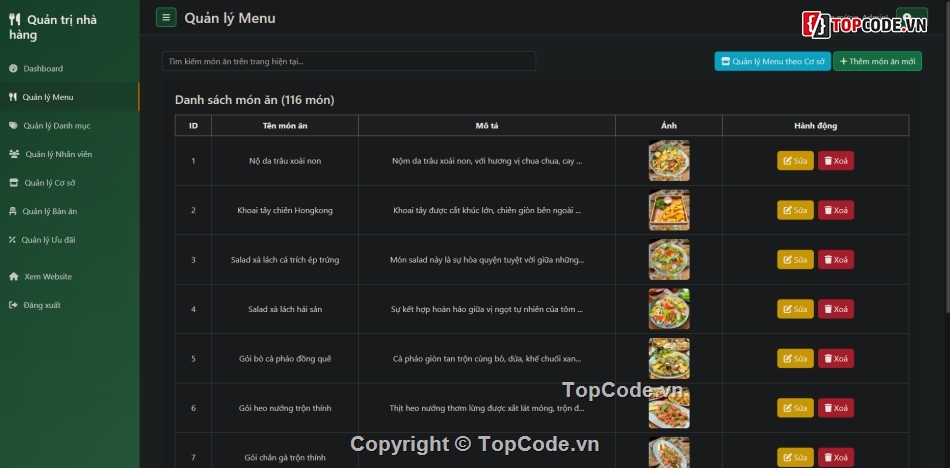
Task: Click Sửa for Gỏi heo nướng trộn thính
Action: tap(795, 408)
